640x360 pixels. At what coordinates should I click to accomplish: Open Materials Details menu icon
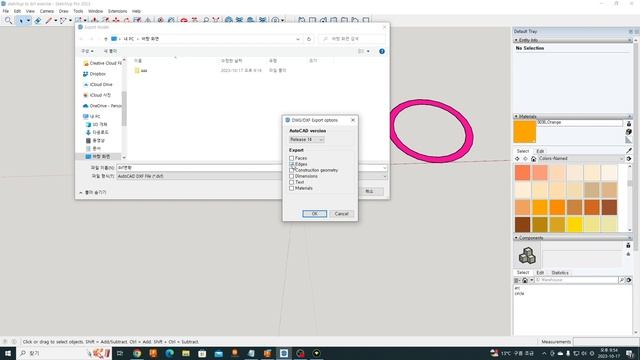point(629,158)
